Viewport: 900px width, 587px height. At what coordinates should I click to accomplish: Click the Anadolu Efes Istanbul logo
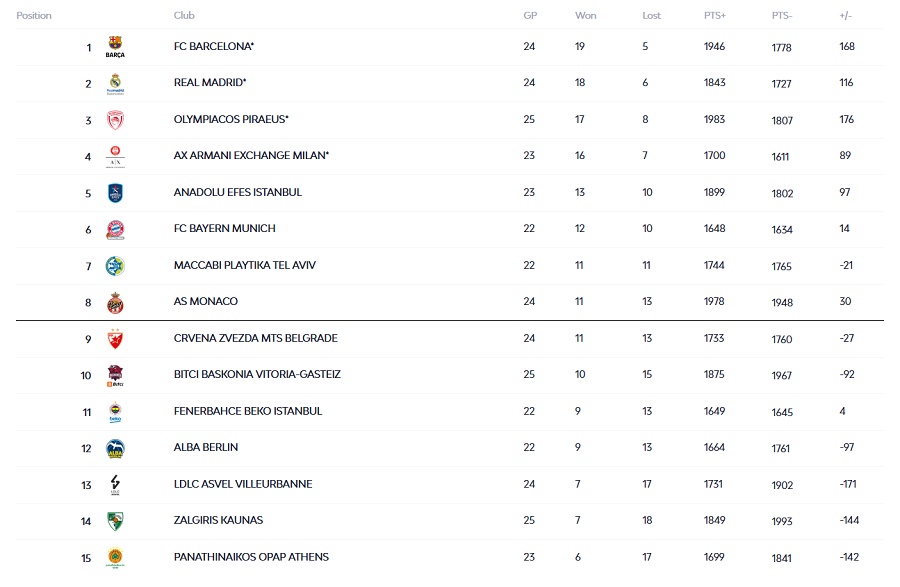115,193
